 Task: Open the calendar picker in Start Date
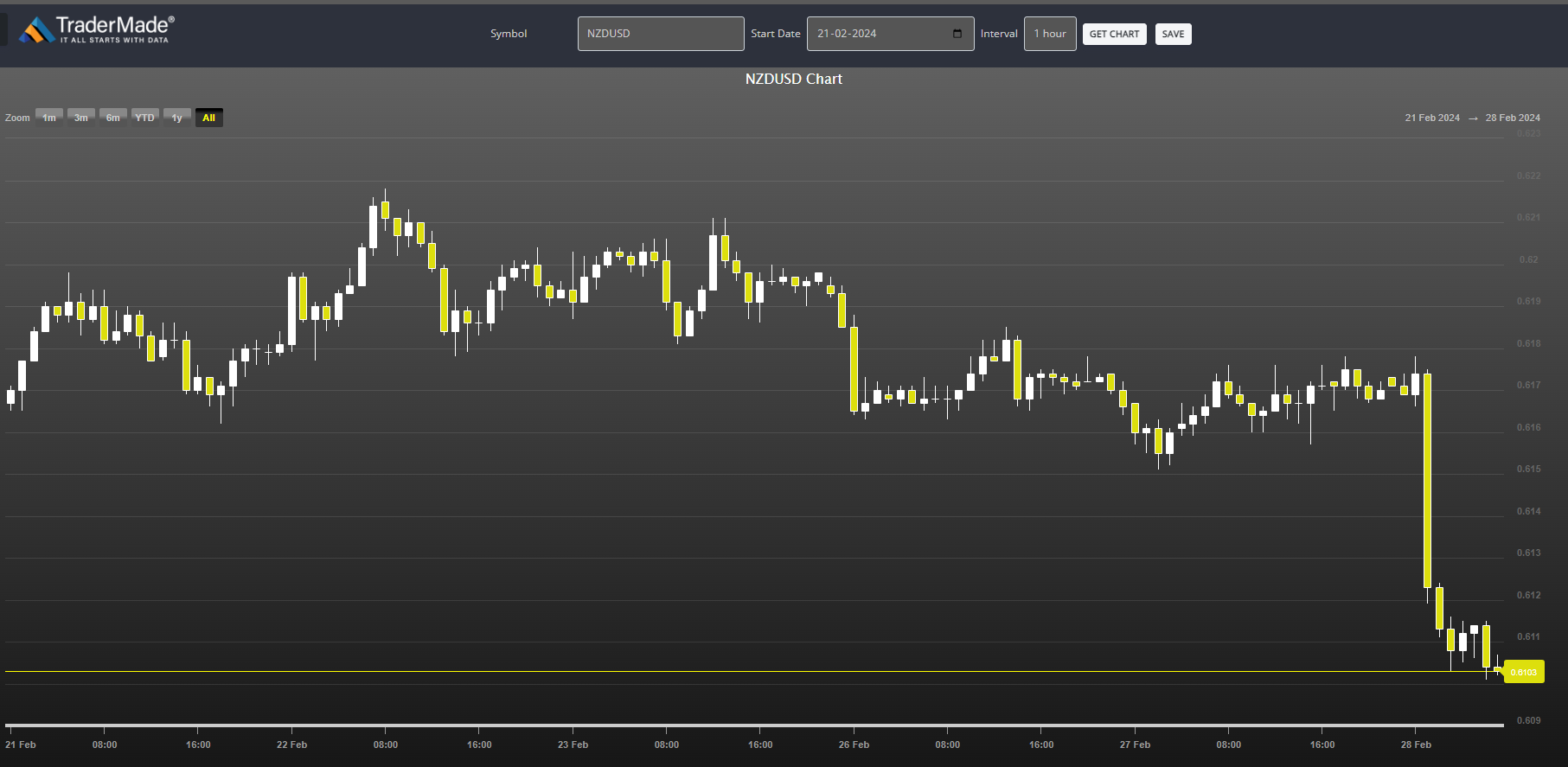coord(957,34)
